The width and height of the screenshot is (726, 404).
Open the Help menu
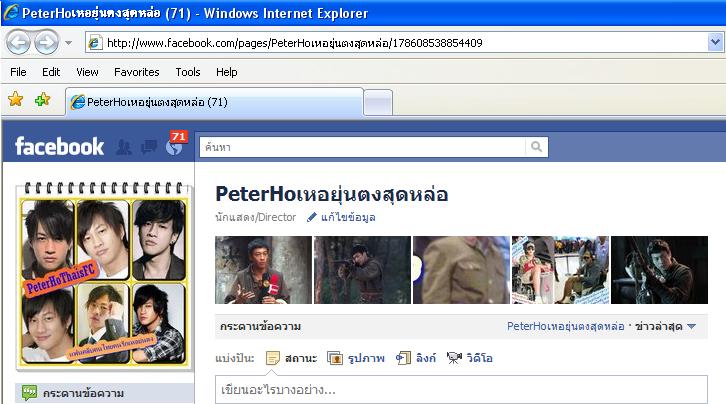(x=226, y=72)
